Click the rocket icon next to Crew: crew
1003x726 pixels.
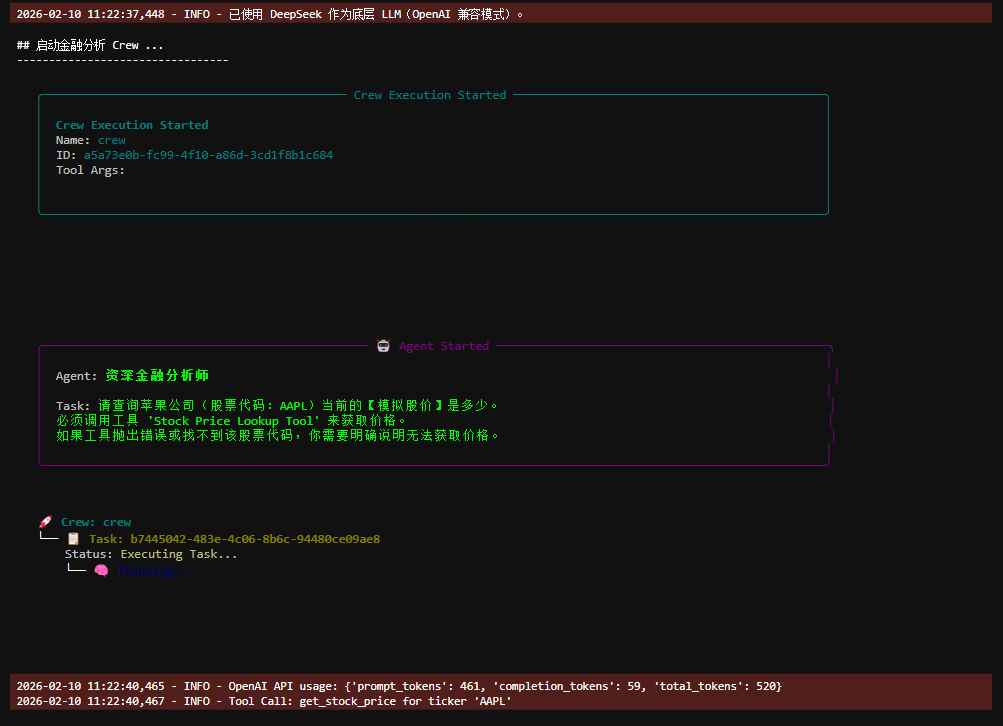point(45,522)
